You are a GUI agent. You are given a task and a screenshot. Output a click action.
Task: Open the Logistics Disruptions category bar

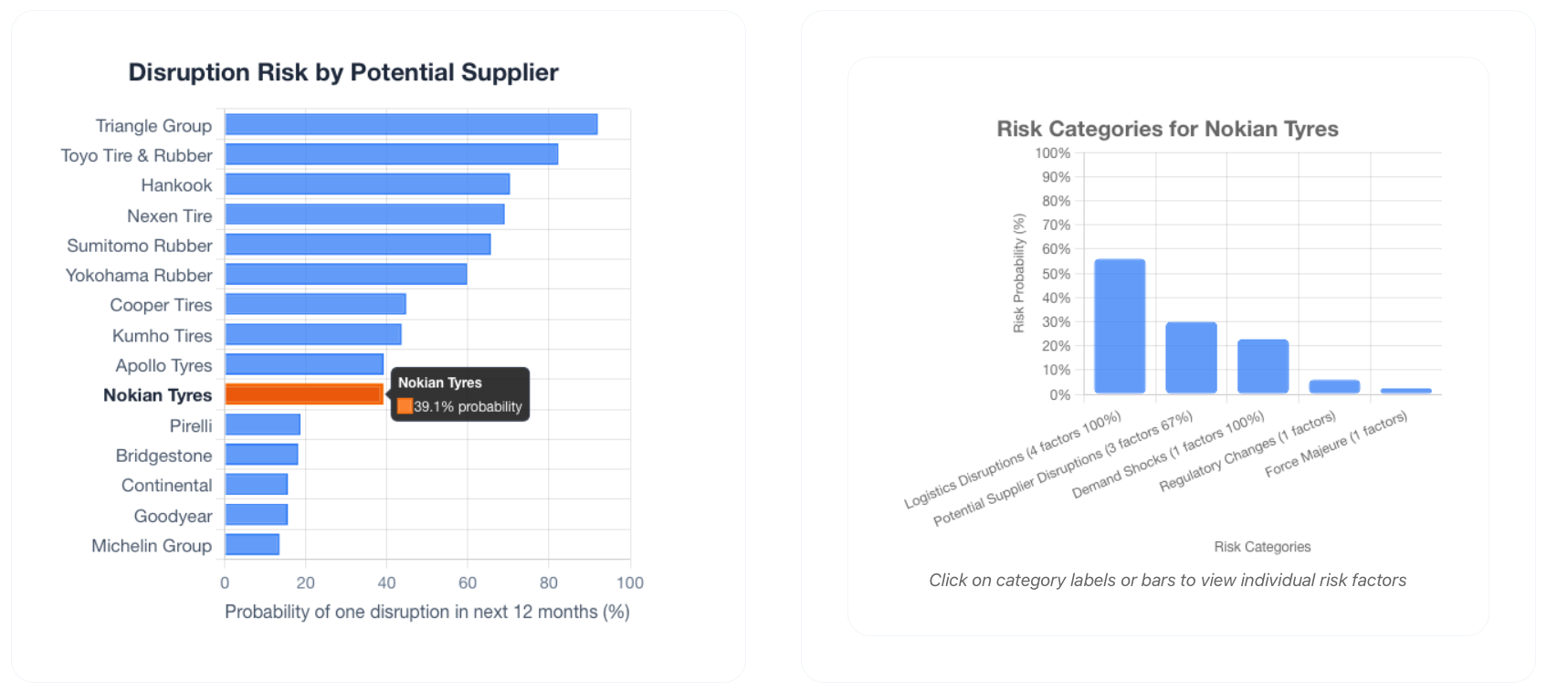1120,327
